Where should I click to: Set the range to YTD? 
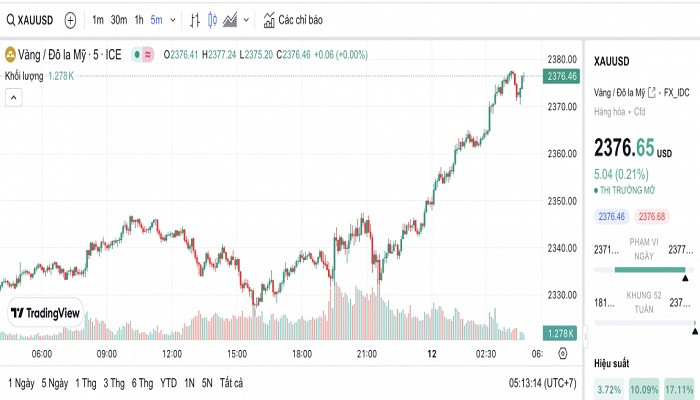pos(168,383)
